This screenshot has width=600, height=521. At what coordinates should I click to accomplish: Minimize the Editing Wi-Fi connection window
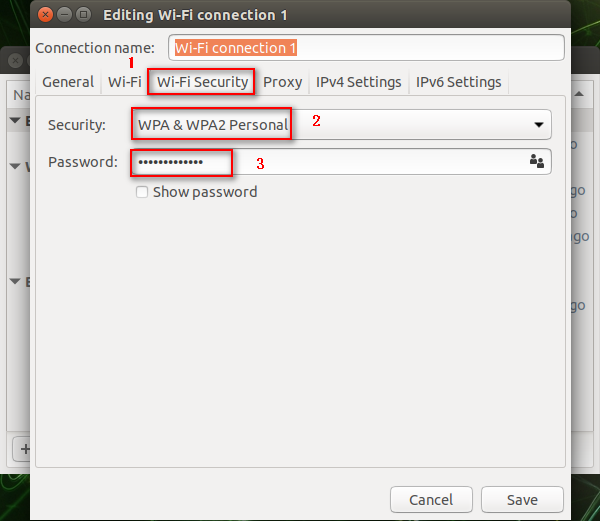tap(64, 15)
